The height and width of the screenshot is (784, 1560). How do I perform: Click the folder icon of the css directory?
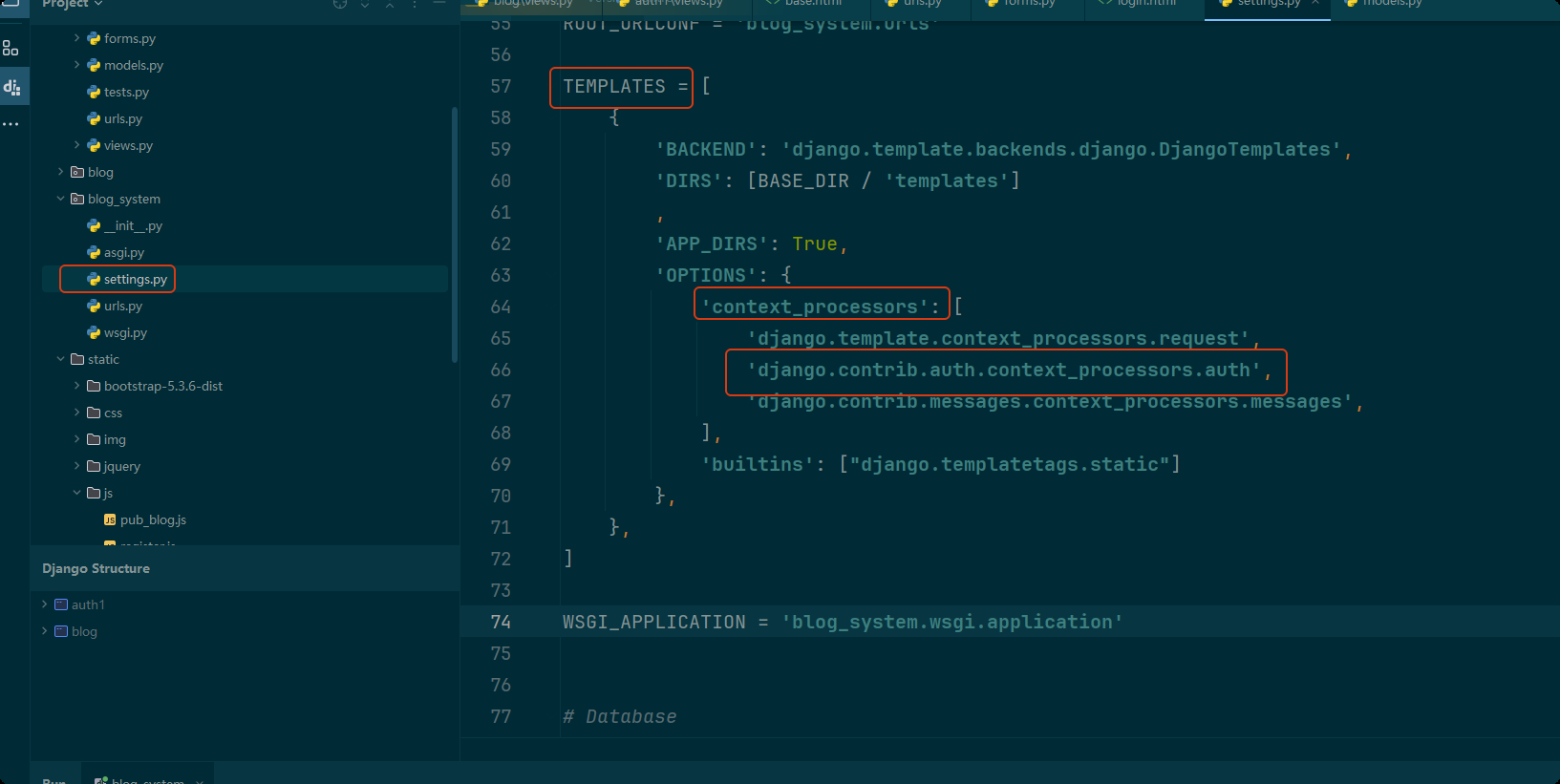[94, 413]
